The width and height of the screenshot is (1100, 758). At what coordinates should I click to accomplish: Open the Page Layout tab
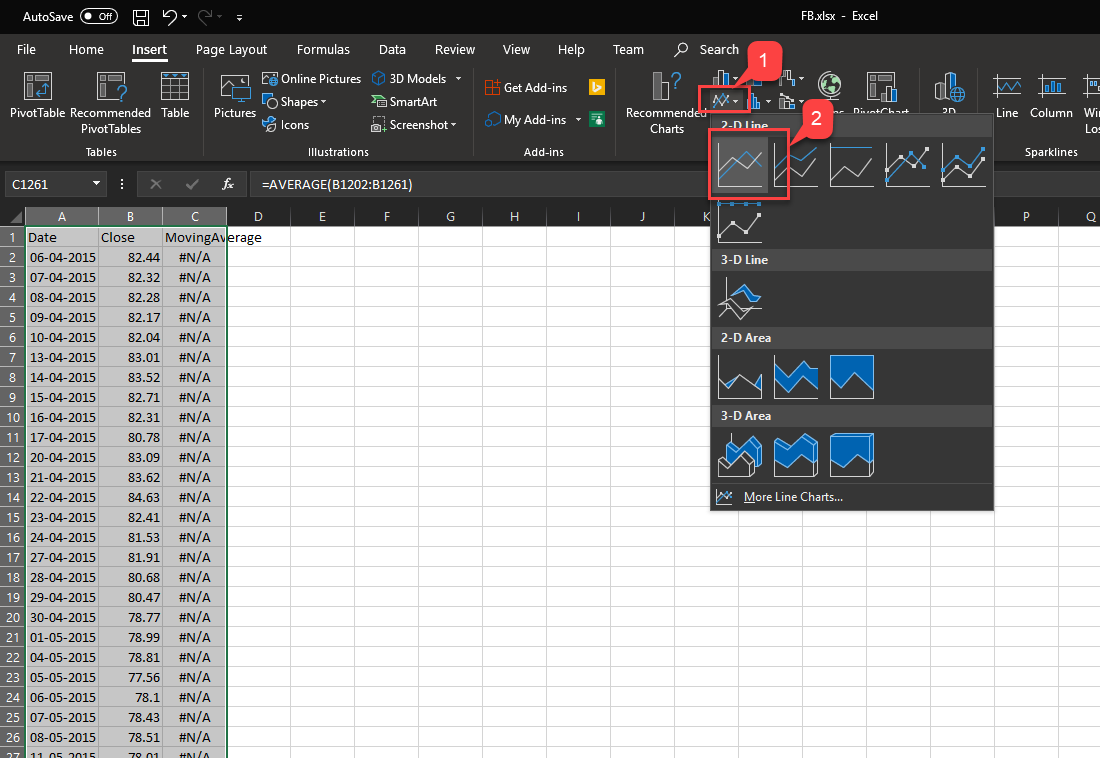231,50
